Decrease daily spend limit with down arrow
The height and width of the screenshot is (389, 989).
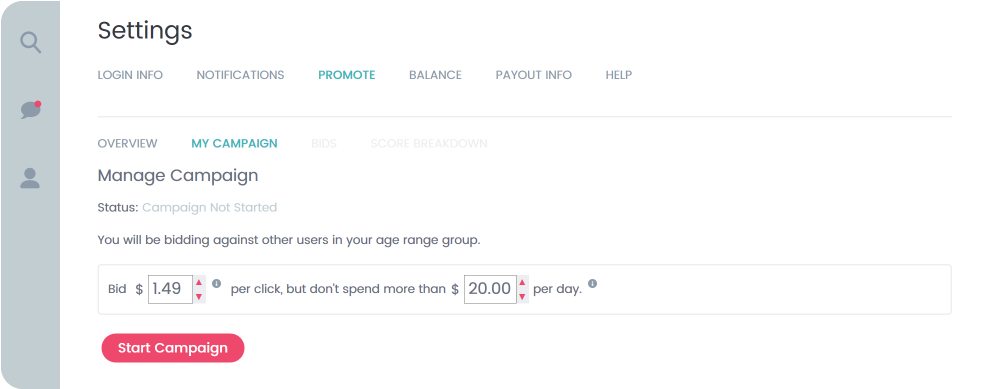(x=522, y=296)
